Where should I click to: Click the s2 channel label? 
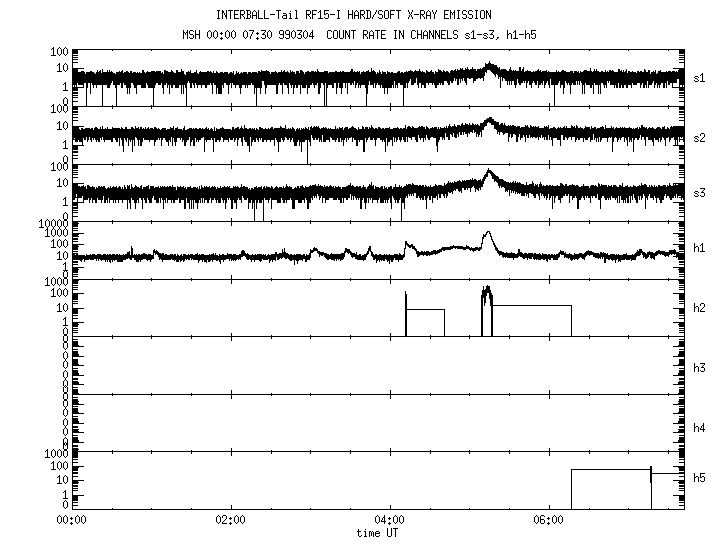click(x=698, y=137)
